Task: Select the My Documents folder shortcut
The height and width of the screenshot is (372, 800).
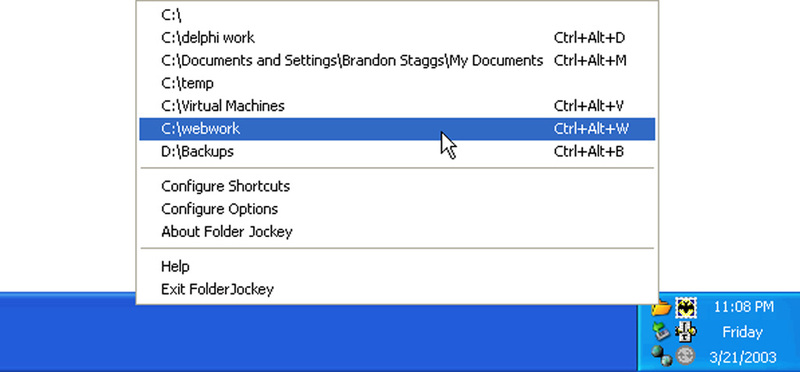Action: click(397, 61)
